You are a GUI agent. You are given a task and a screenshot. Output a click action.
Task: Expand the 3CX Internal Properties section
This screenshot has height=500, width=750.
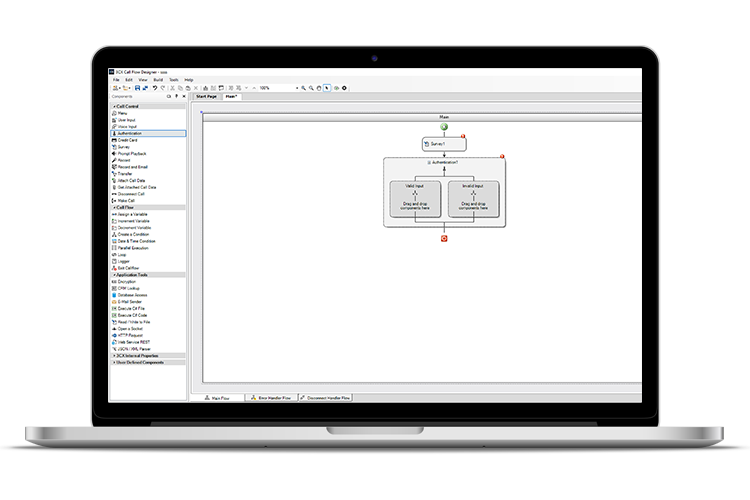113,355
